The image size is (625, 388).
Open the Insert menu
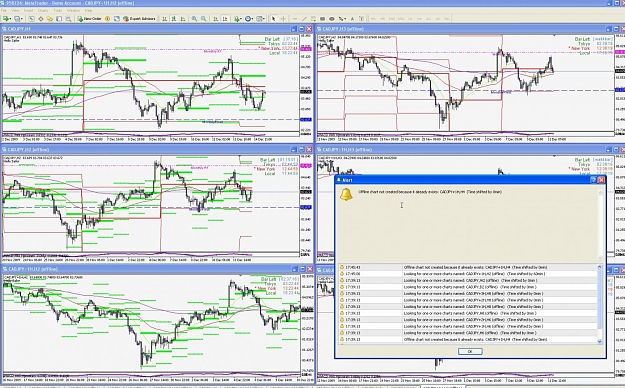28,10
